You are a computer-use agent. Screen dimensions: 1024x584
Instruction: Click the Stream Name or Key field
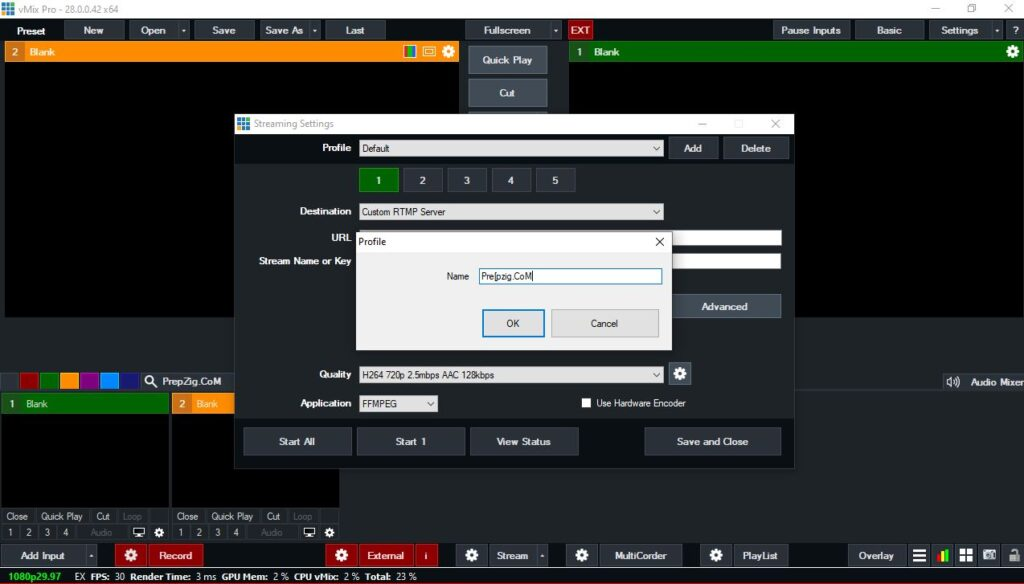pos(726,261)
